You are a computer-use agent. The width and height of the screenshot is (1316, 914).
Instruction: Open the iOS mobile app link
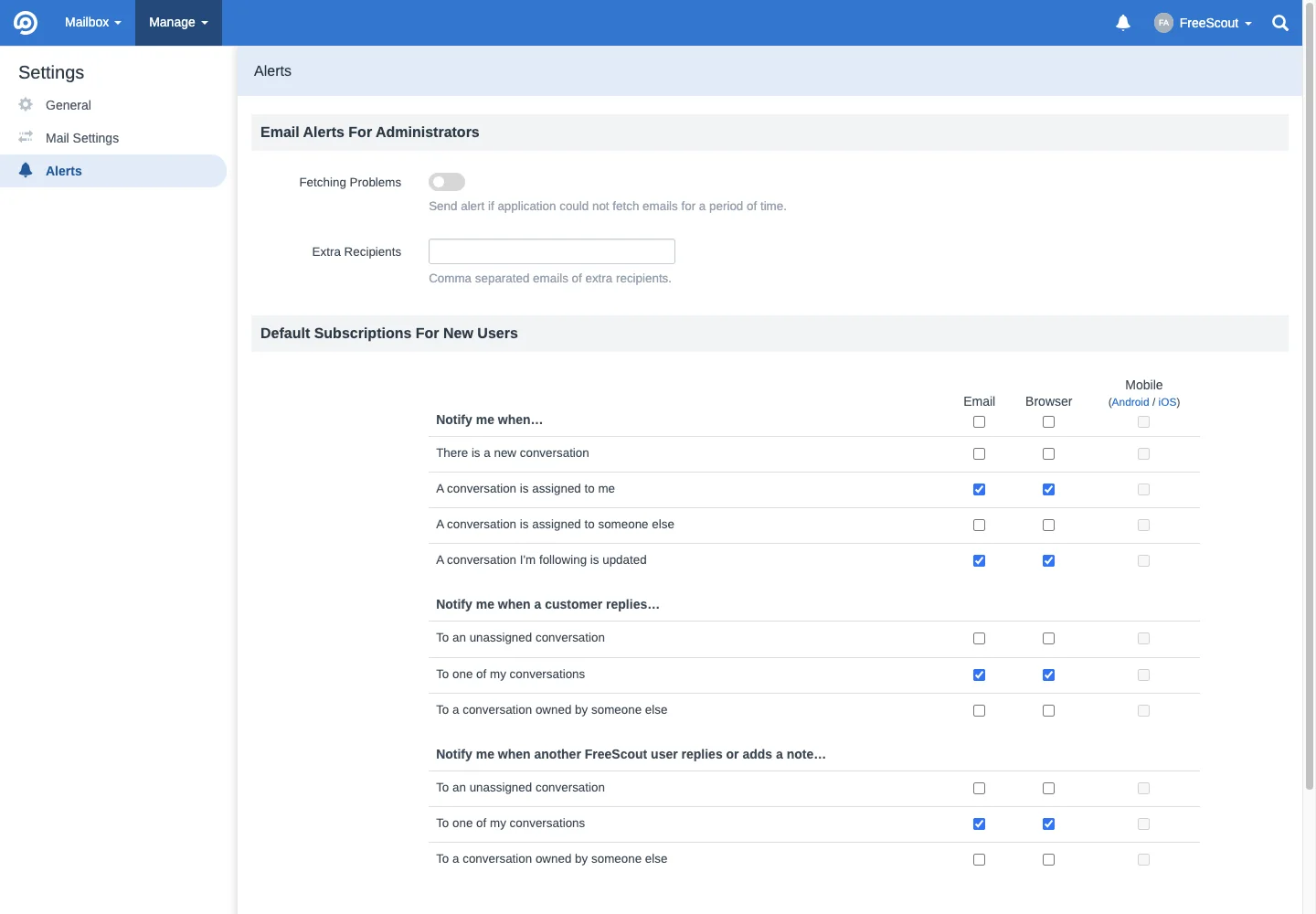(1167, 402)
